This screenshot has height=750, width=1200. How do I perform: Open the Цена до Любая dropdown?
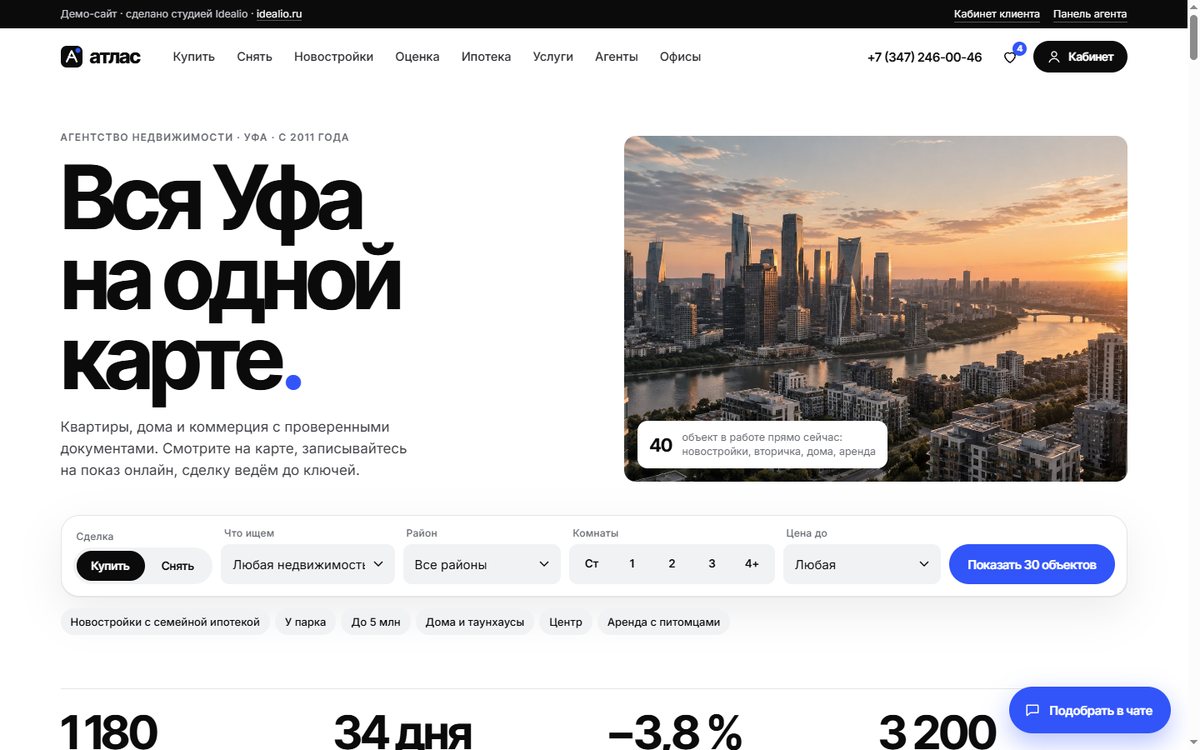[862, 564]
